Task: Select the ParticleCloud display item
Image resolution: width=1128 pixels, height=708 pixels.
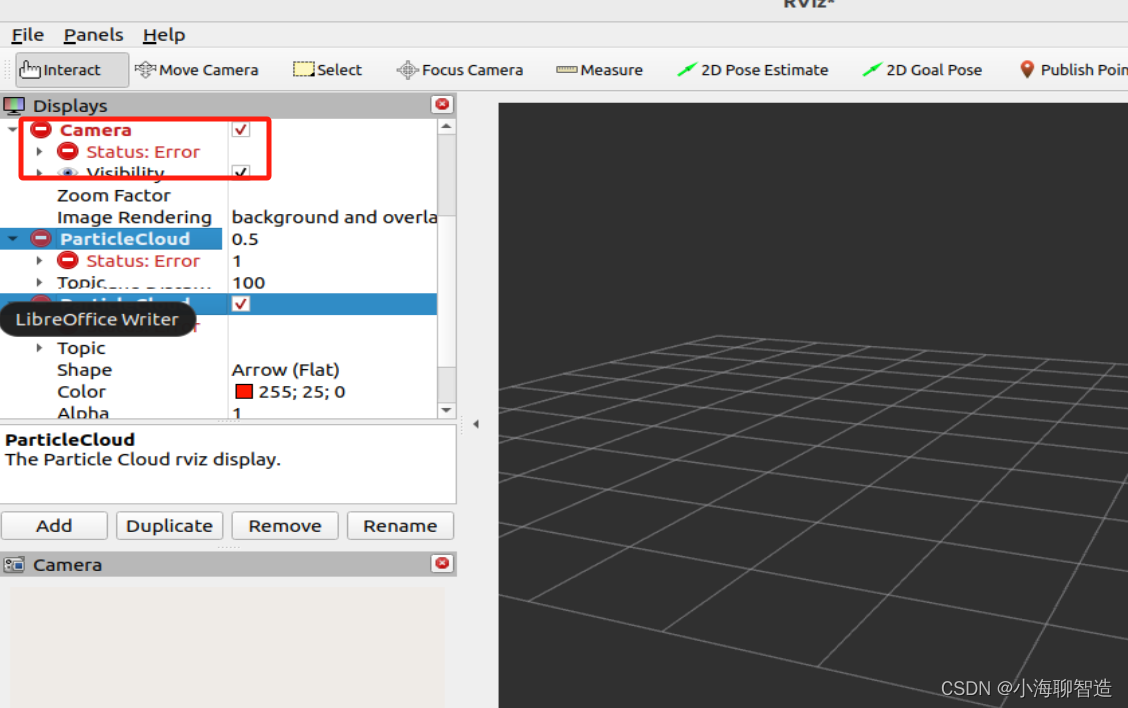Action: click(x=124, y=239)
